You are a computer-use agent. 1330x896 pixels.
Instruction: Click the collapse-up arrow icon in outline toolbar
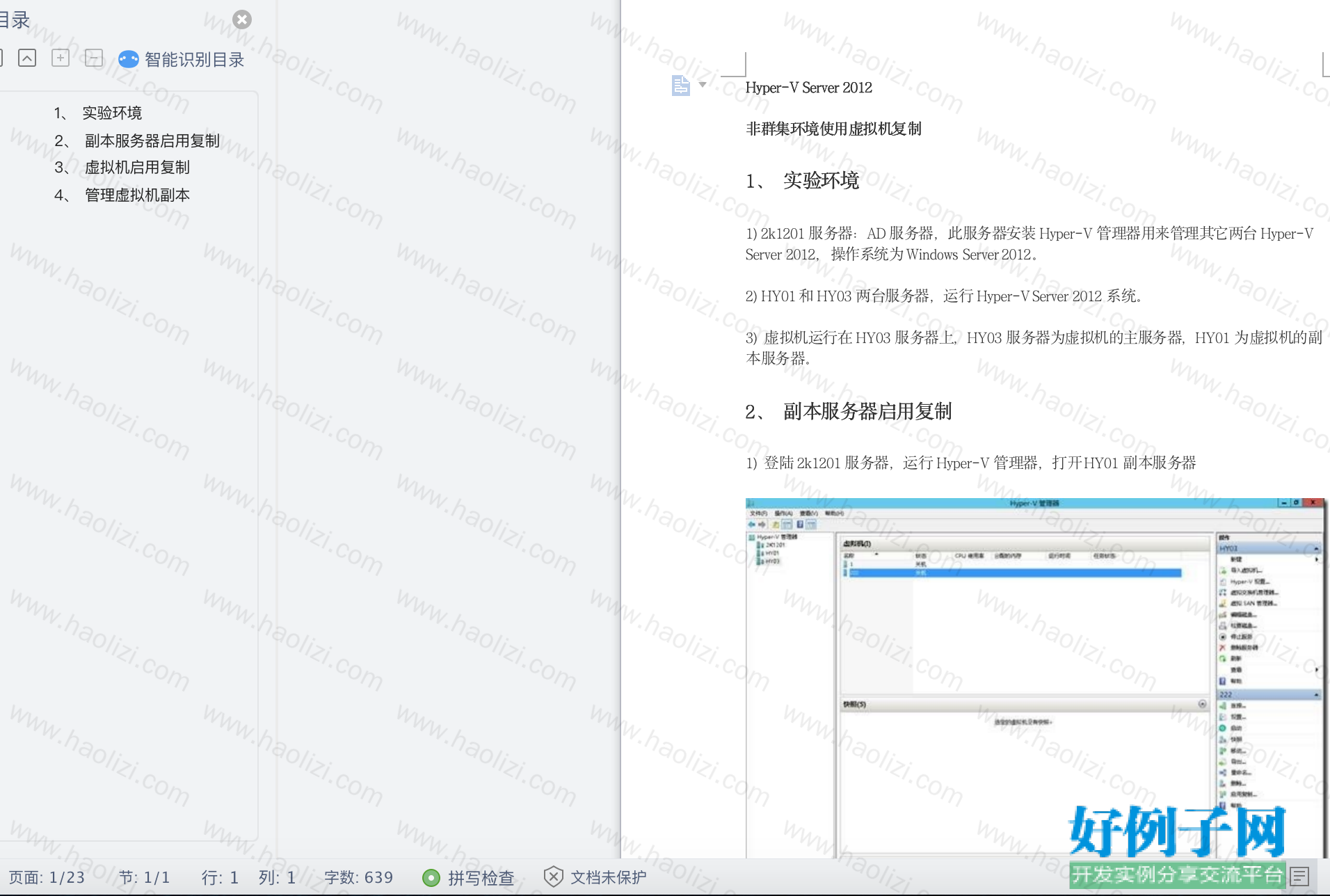(x=27, y=58)
